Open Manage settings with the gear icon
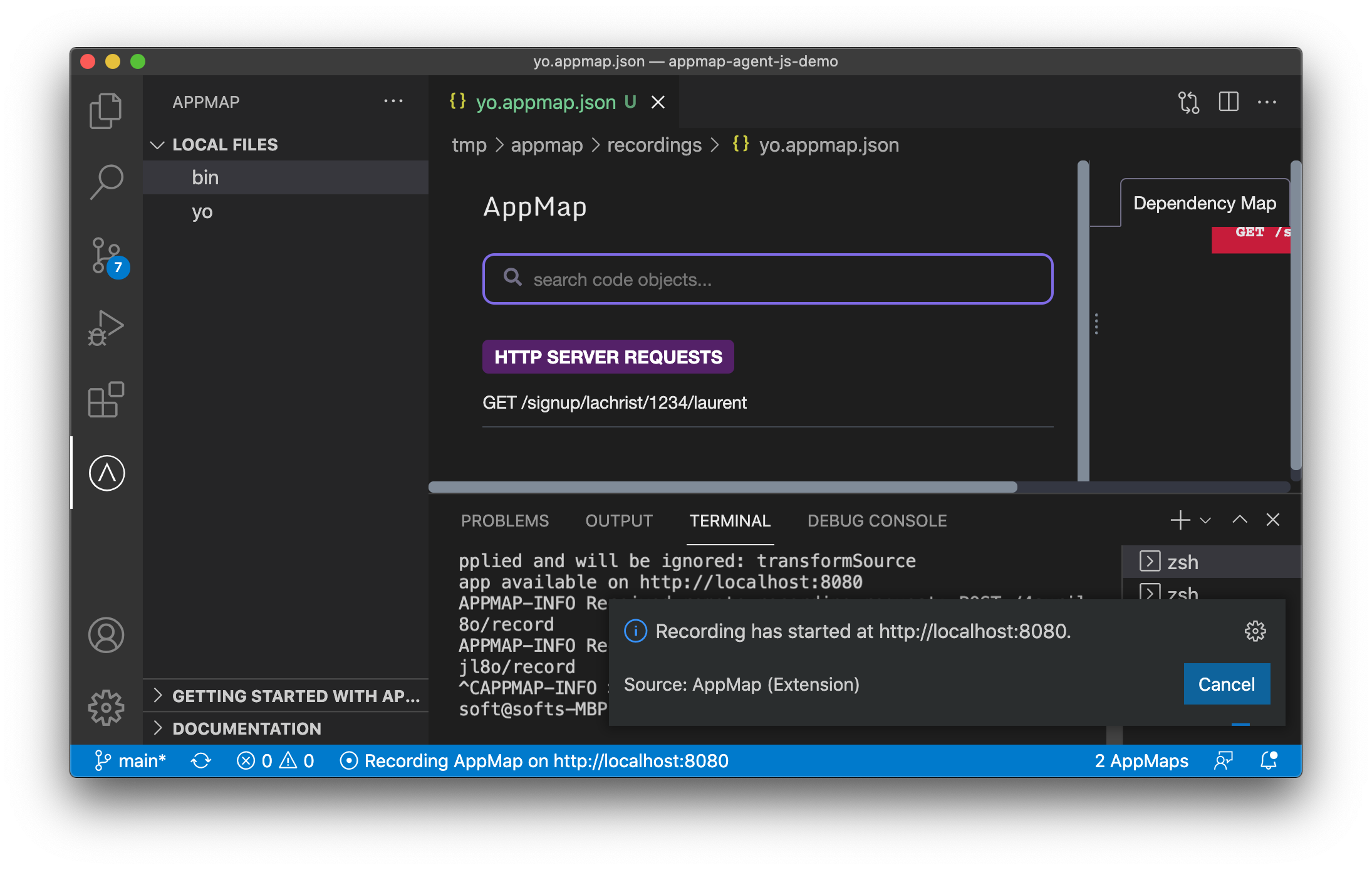 point(107,707)
